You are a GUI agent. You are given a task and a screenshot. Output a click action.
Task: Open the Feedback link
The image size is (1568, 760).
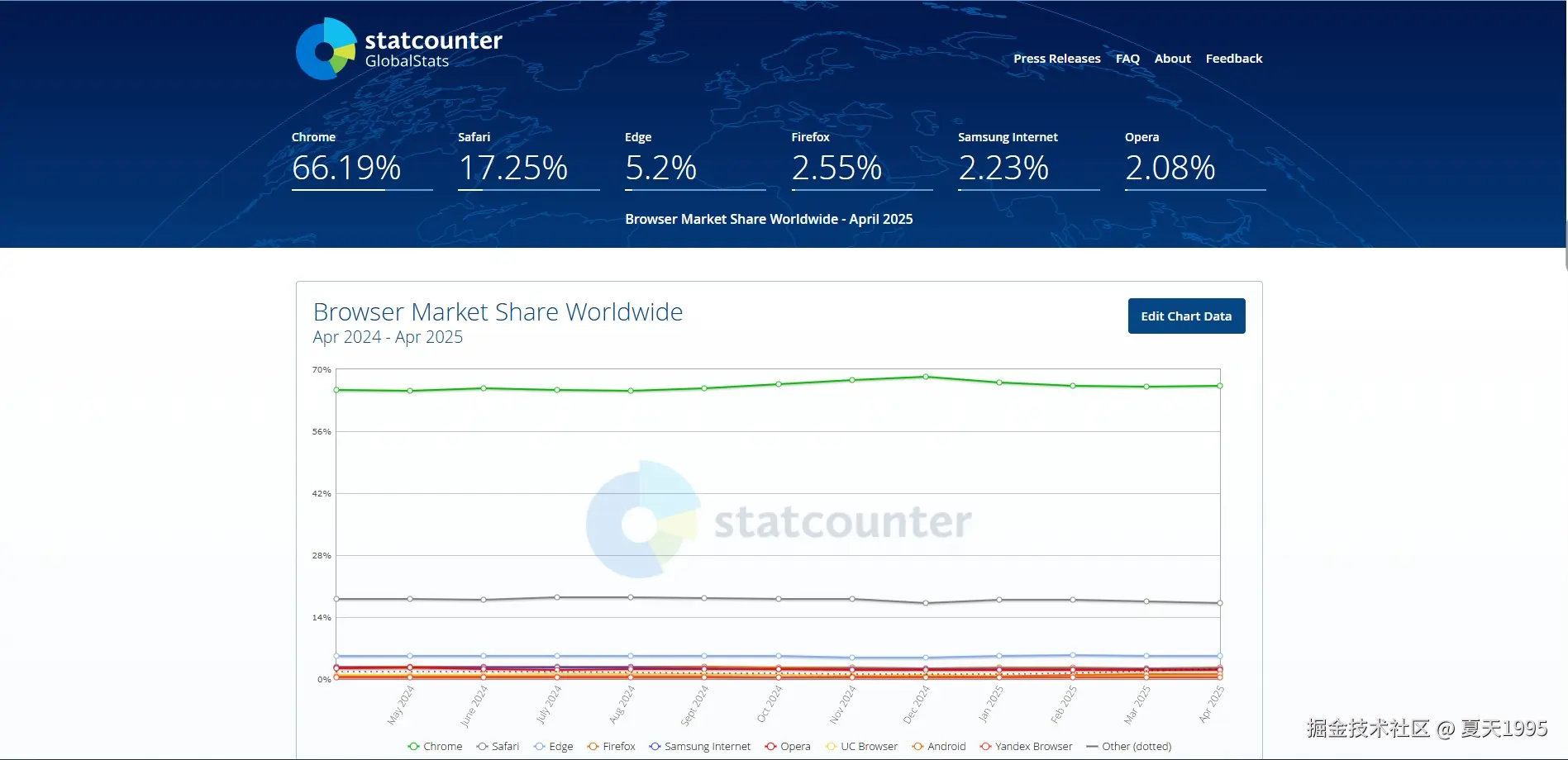pos(1233,59)
